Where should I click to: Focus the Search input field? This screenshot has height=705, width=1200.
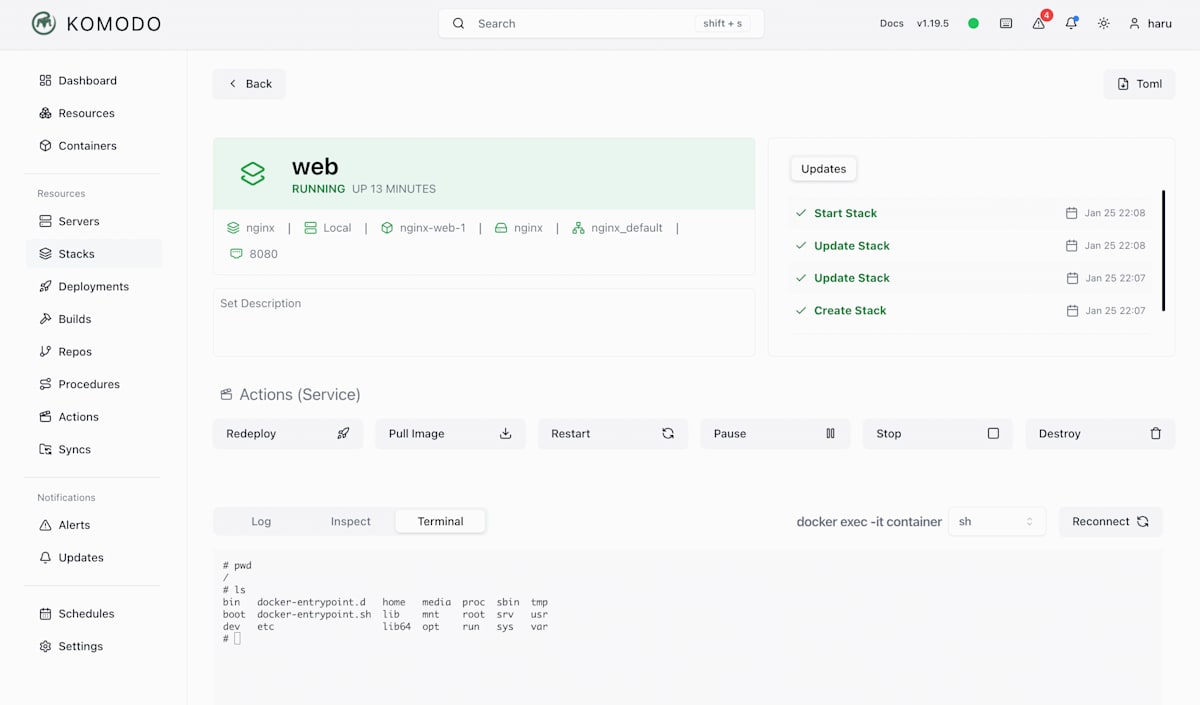point(601,23)
